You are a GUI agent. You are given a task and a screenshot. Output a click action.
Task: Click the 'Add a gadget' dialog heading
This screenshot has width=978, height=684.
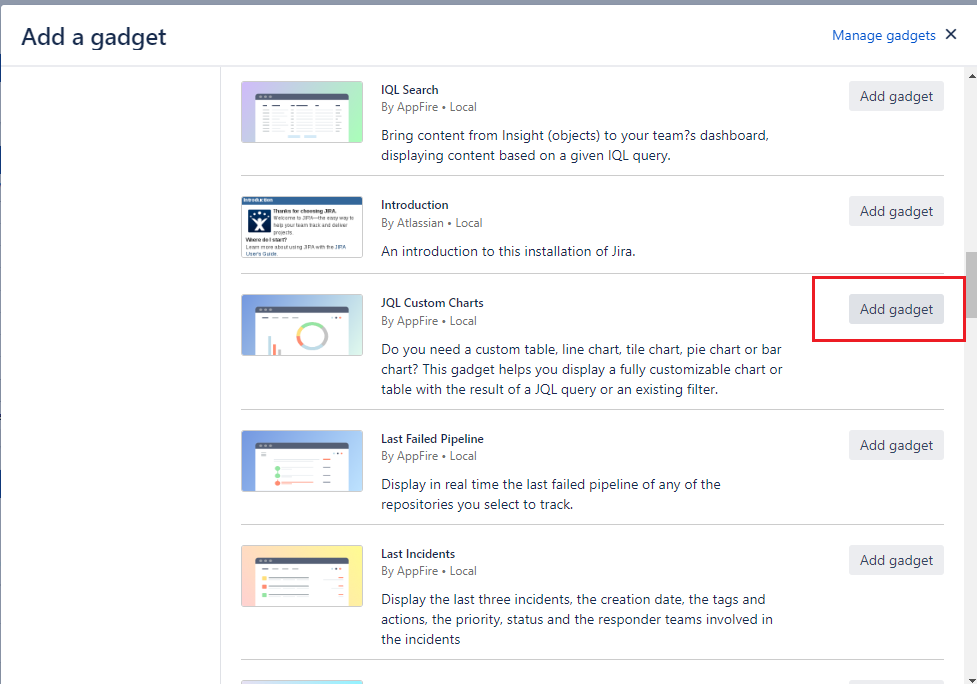pos(94,37)
